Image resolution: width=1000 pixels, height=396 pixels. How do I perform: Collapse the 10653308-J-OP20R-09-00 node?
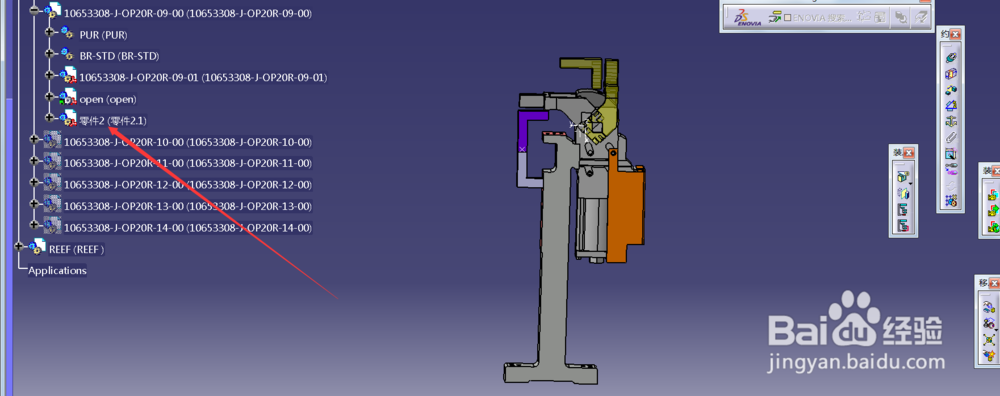pos(34,11)
